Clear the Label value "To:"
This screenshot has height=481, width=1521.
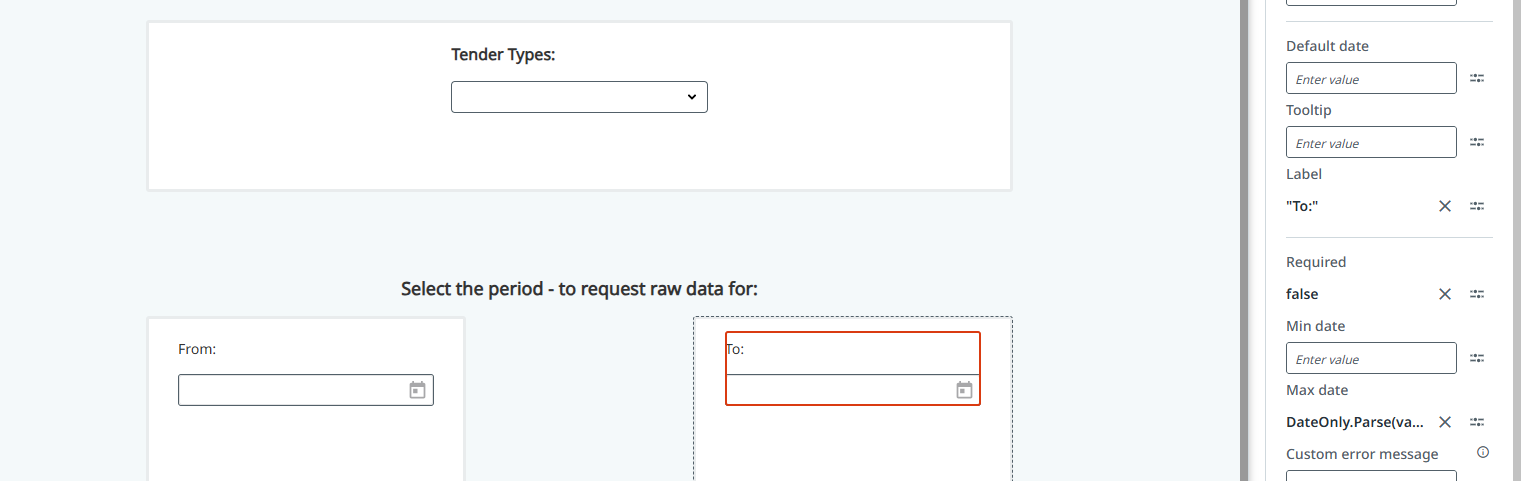1444,206
